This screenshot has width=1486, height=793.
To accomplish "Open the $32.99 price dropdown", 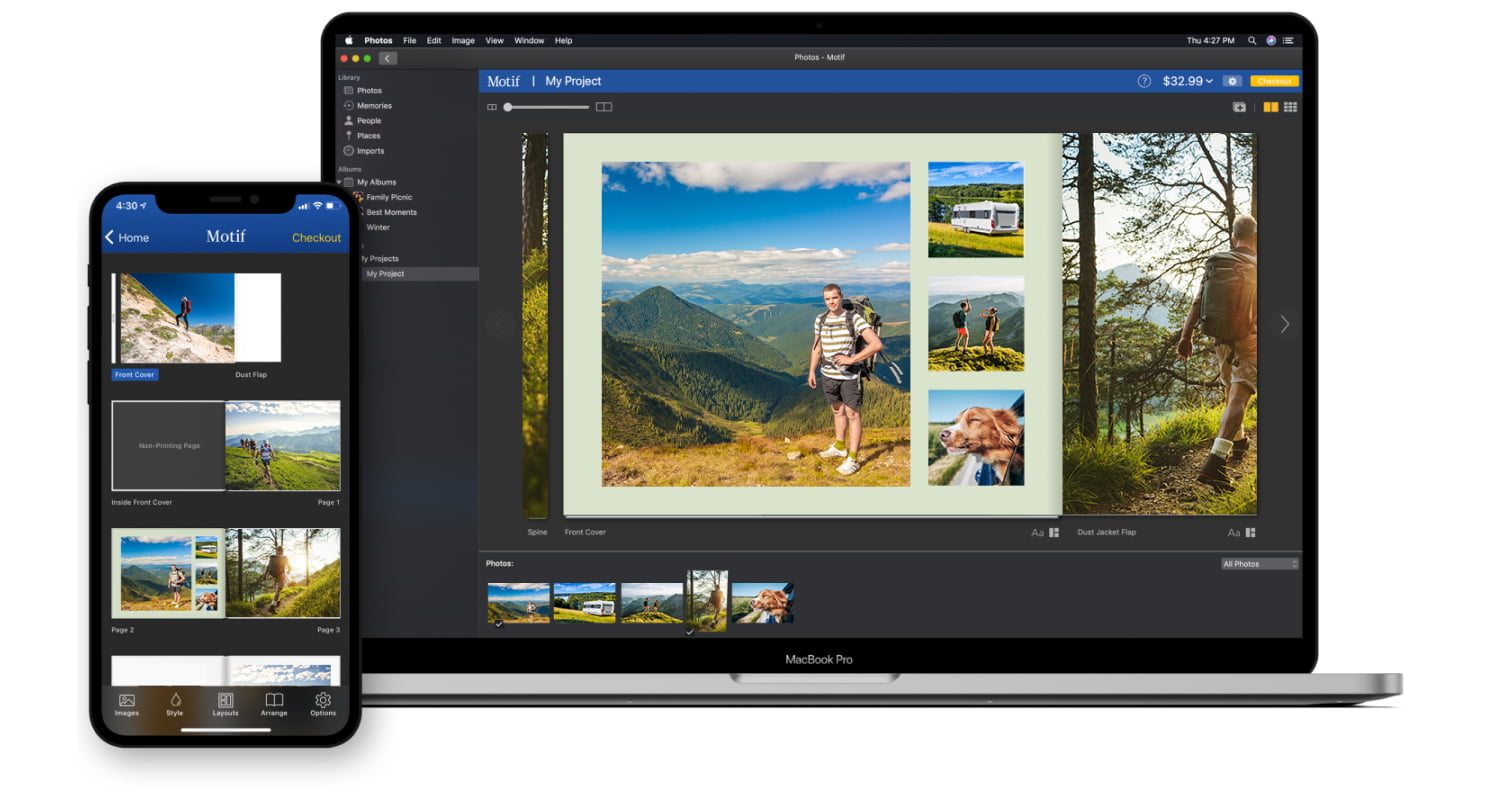I will (1187, 81).
